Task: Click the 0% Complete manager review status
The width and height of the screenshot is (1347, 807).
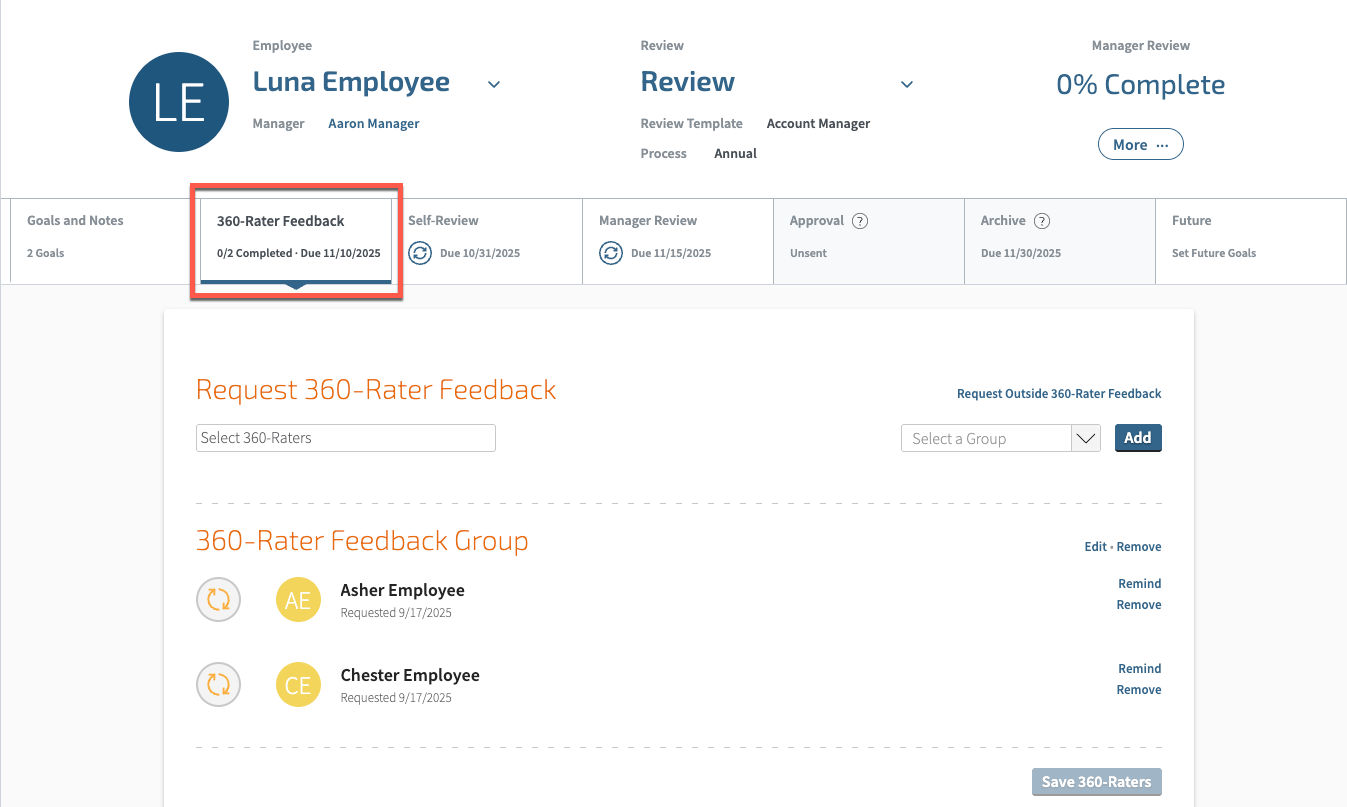Action: tap(1141, 85)
